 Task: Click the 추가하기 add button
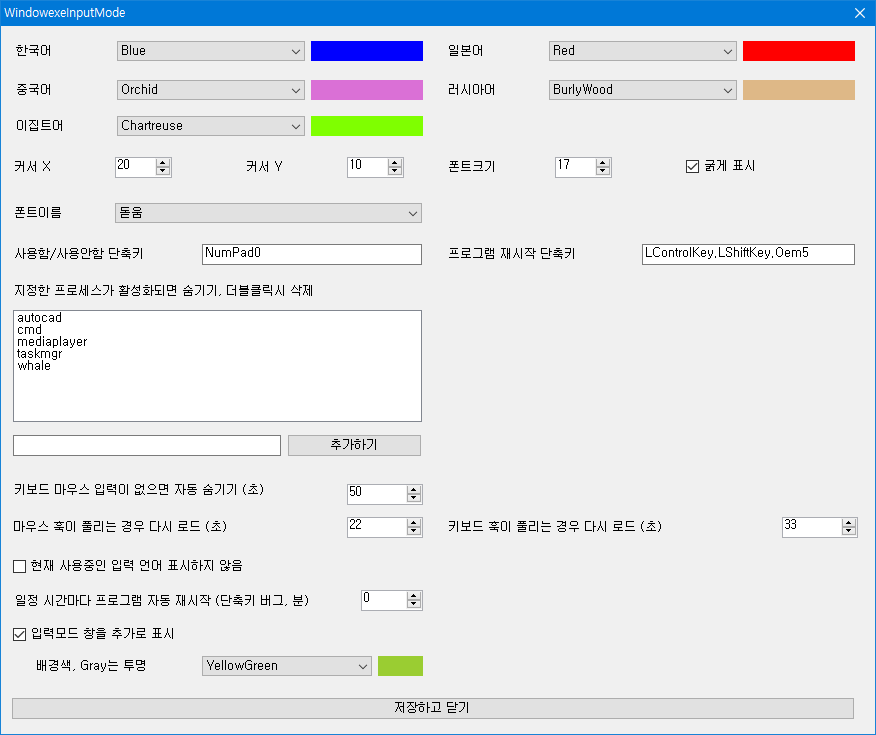click(x=354, y=445)
